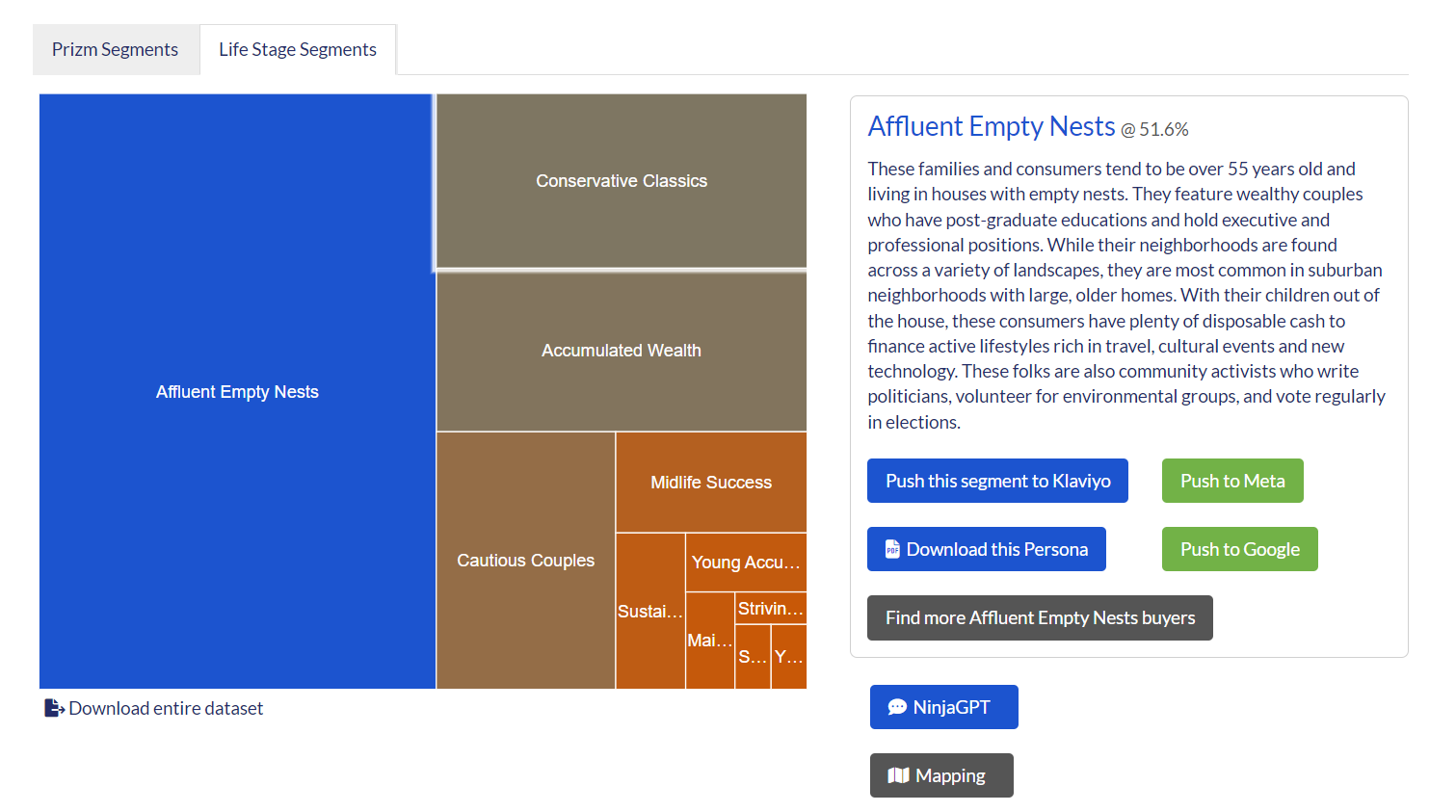The height and width of the screenshot is (812, 1456).
Task: Click the file export icon beside Download entire dataset
Action: tap(54, 708)
